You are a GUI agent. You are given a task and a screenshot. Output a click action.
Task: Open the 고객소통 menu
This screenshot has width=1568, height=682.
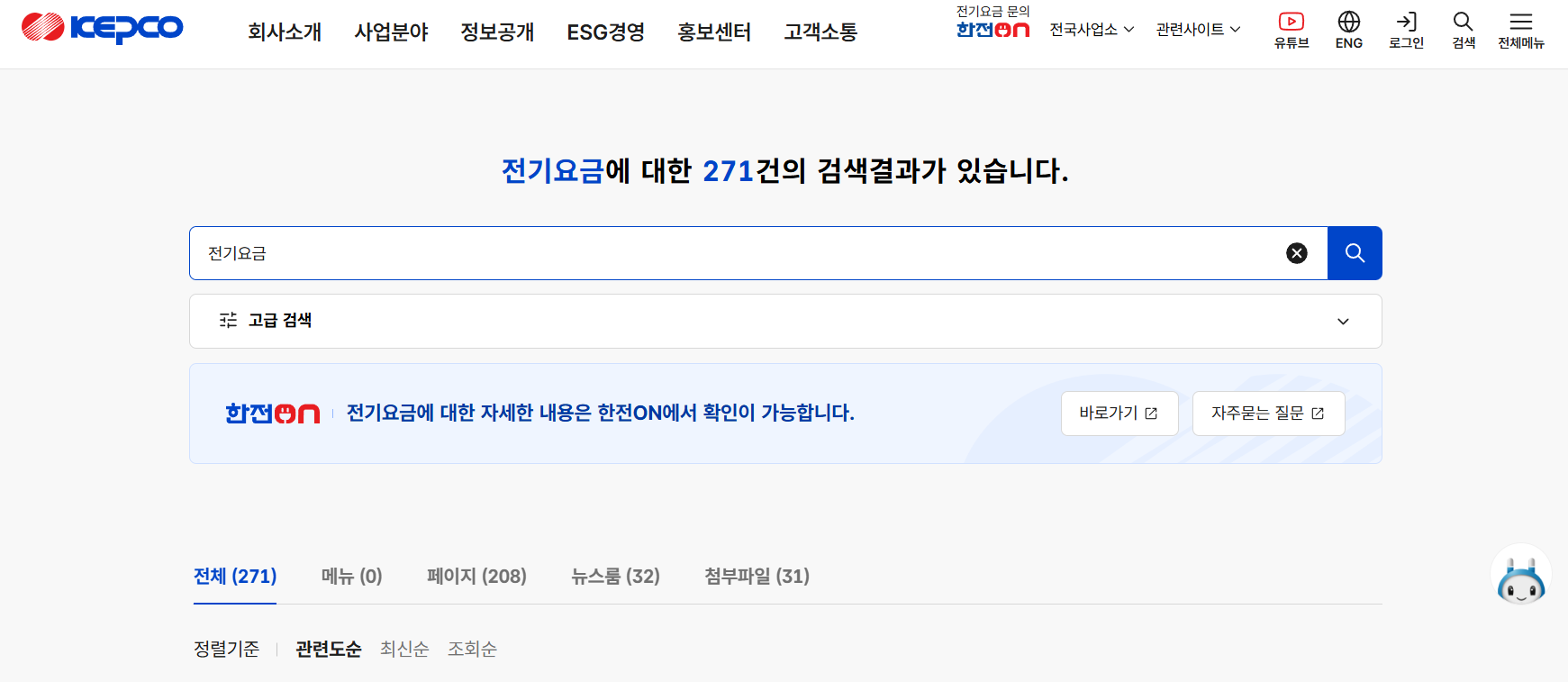[820, 32]
